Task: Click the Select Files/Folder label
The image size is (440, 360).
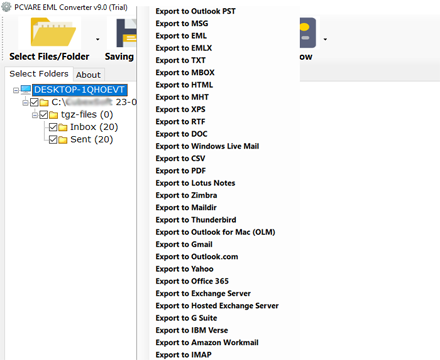Action: (x=49, y=57)
